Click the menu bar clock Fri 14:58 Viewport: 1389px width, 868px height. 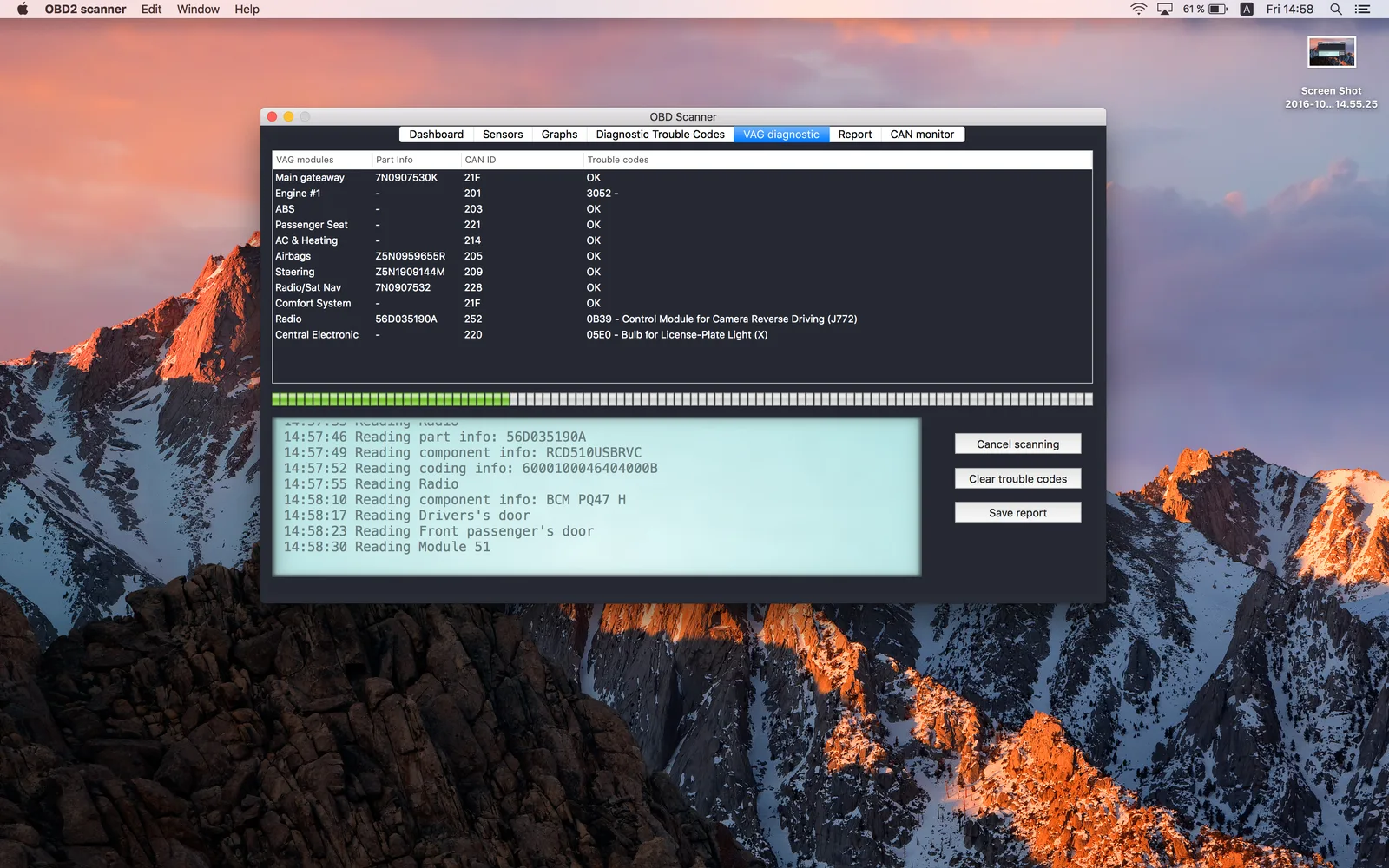coord(1289,9)
